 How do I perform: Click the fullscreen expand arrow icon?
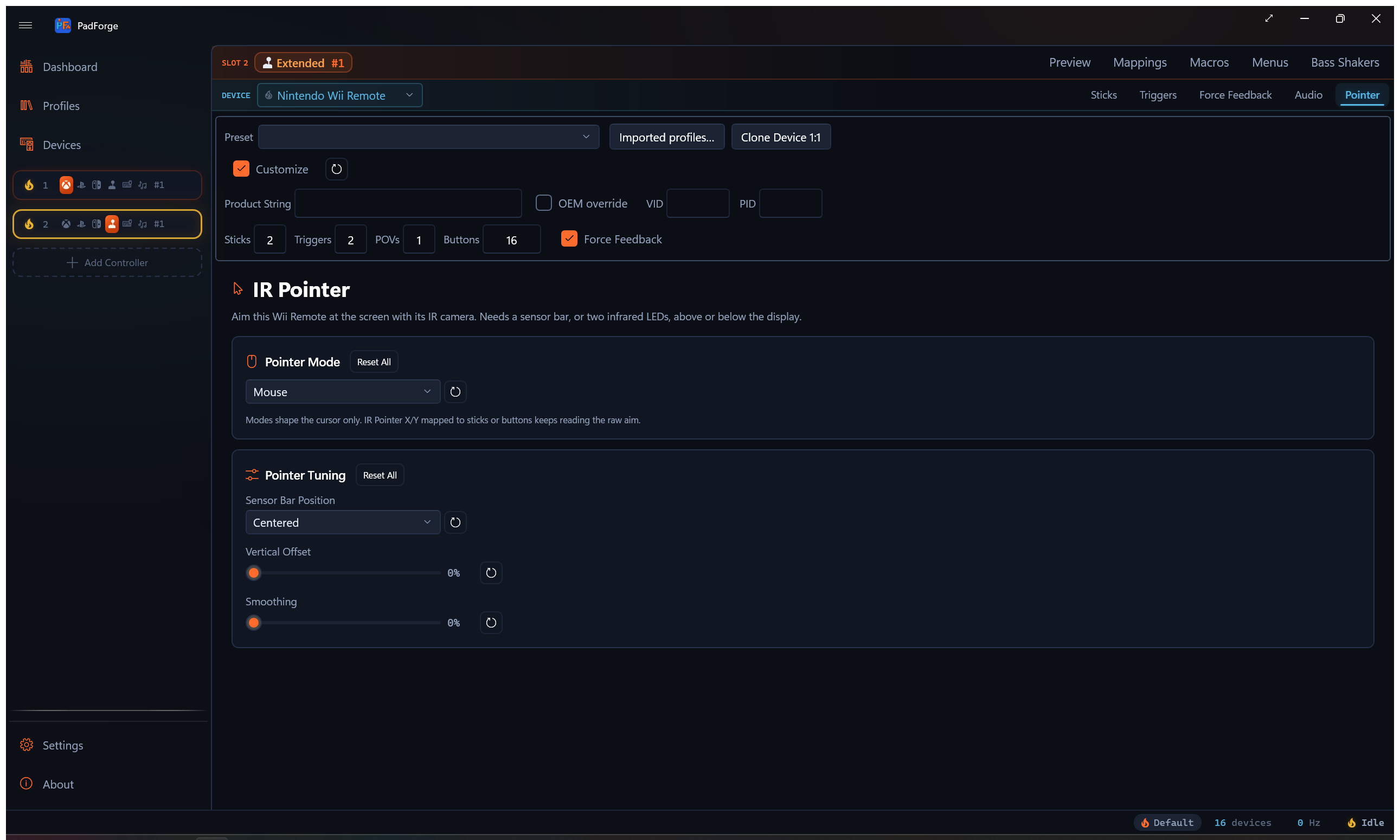(x=1269, y=18)
